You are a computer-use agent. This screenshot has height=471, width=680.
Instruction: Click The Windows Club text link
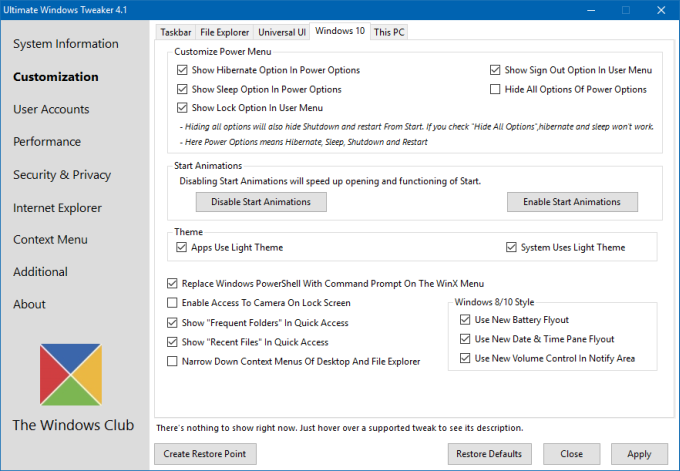(73, 425)
